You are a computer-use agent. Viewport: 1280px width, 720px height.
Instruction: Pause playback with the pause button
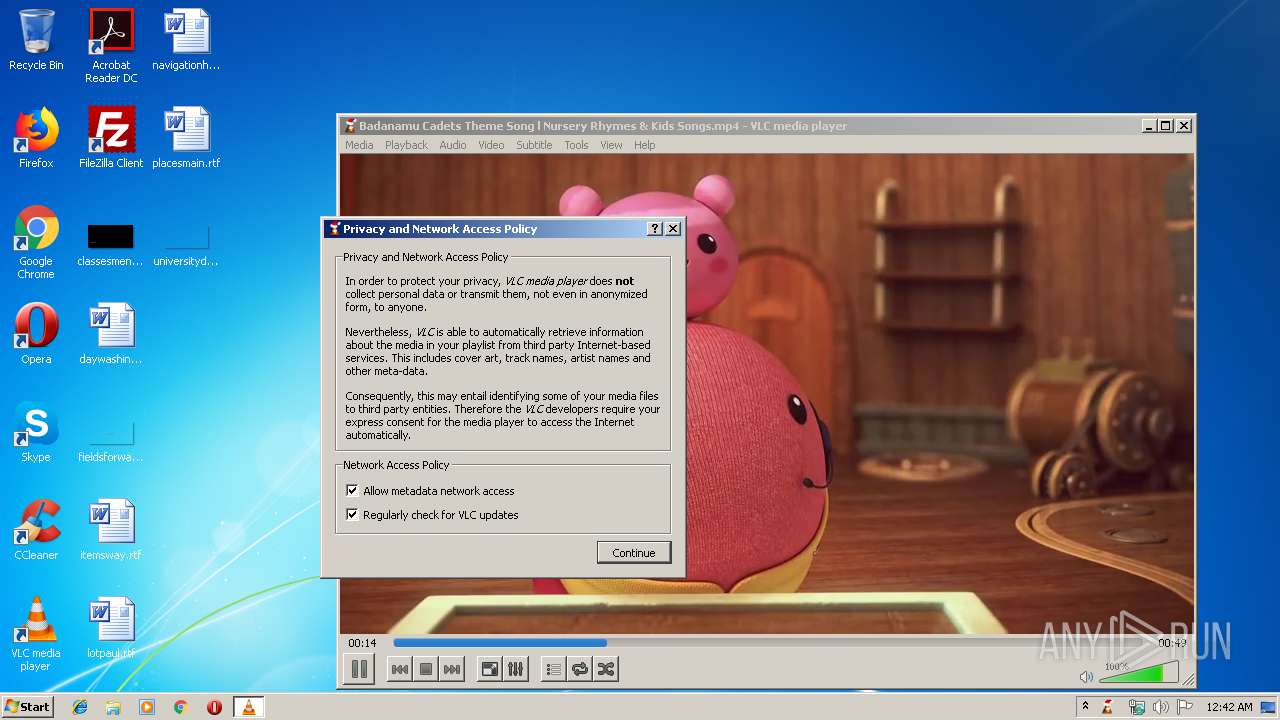click(x=359, y=669)
